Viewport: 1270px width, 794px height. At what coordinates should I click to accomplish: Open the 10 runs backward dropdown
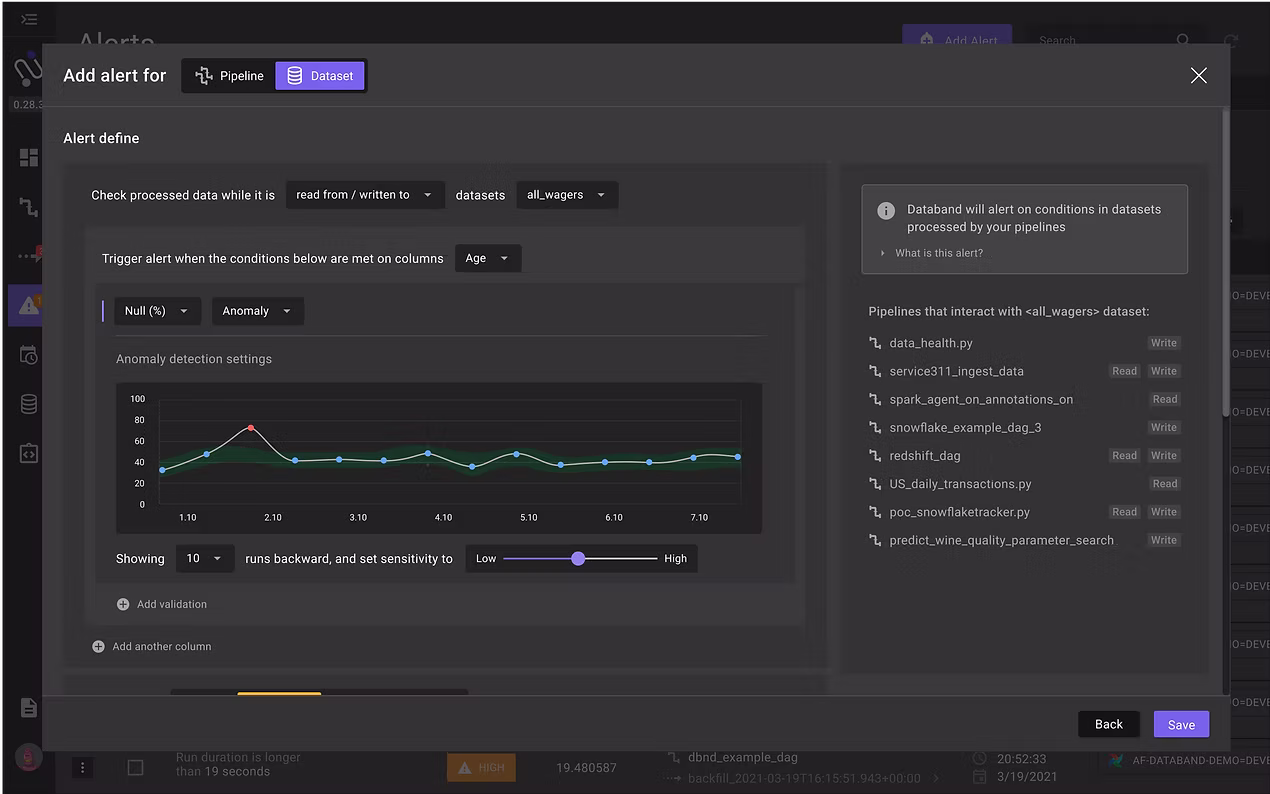pyautogui.click(x=205, y=559)
